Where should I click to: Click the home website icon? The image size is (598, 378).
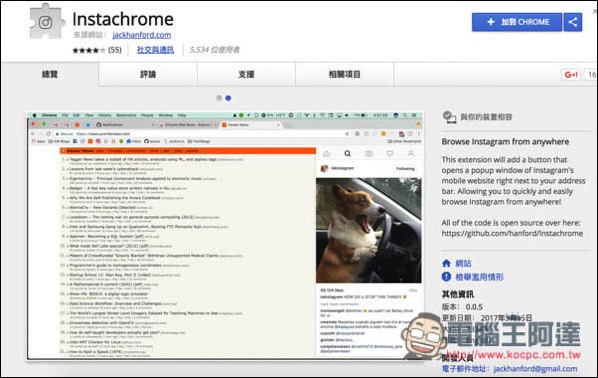pyautogui.click(x=446, y=263)
